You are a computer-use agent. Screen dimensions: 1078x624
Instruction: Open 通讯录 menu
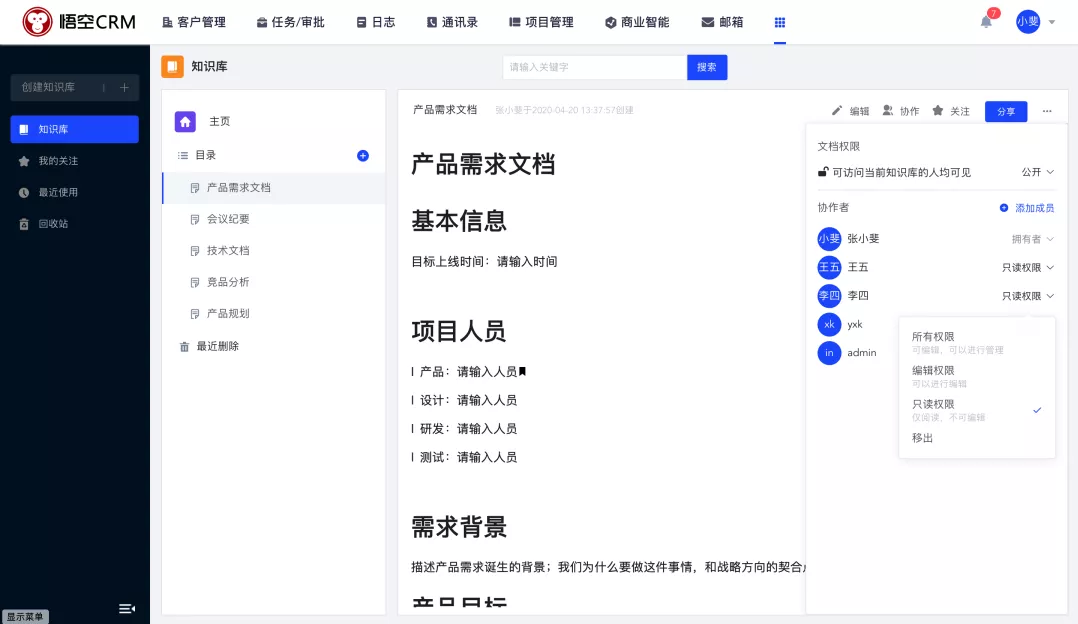[452, 22]
